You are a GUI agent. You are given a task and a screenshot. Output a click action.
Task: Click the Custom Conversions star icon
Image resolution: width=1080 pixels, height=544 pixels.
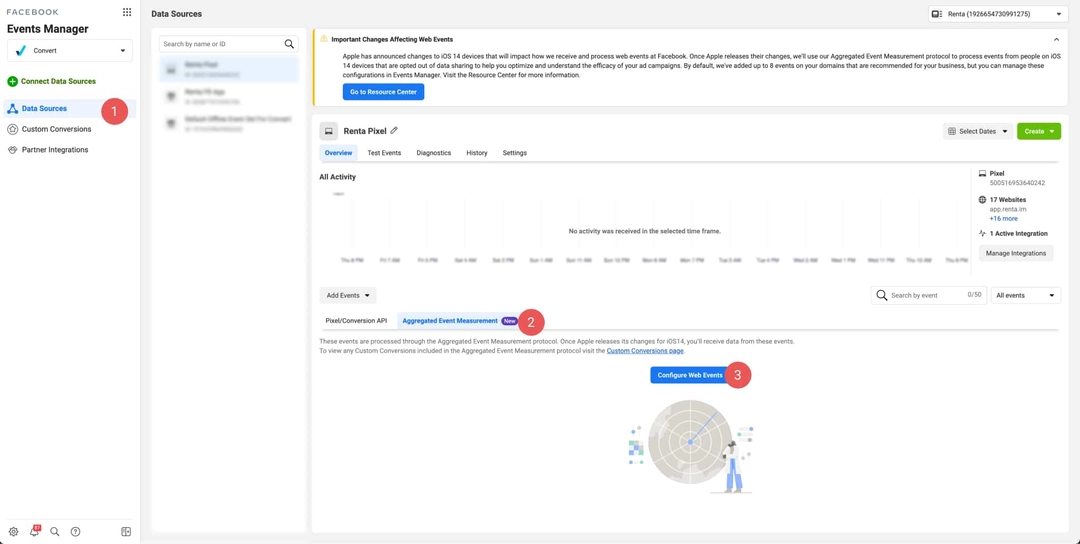[x=12, y=129]
